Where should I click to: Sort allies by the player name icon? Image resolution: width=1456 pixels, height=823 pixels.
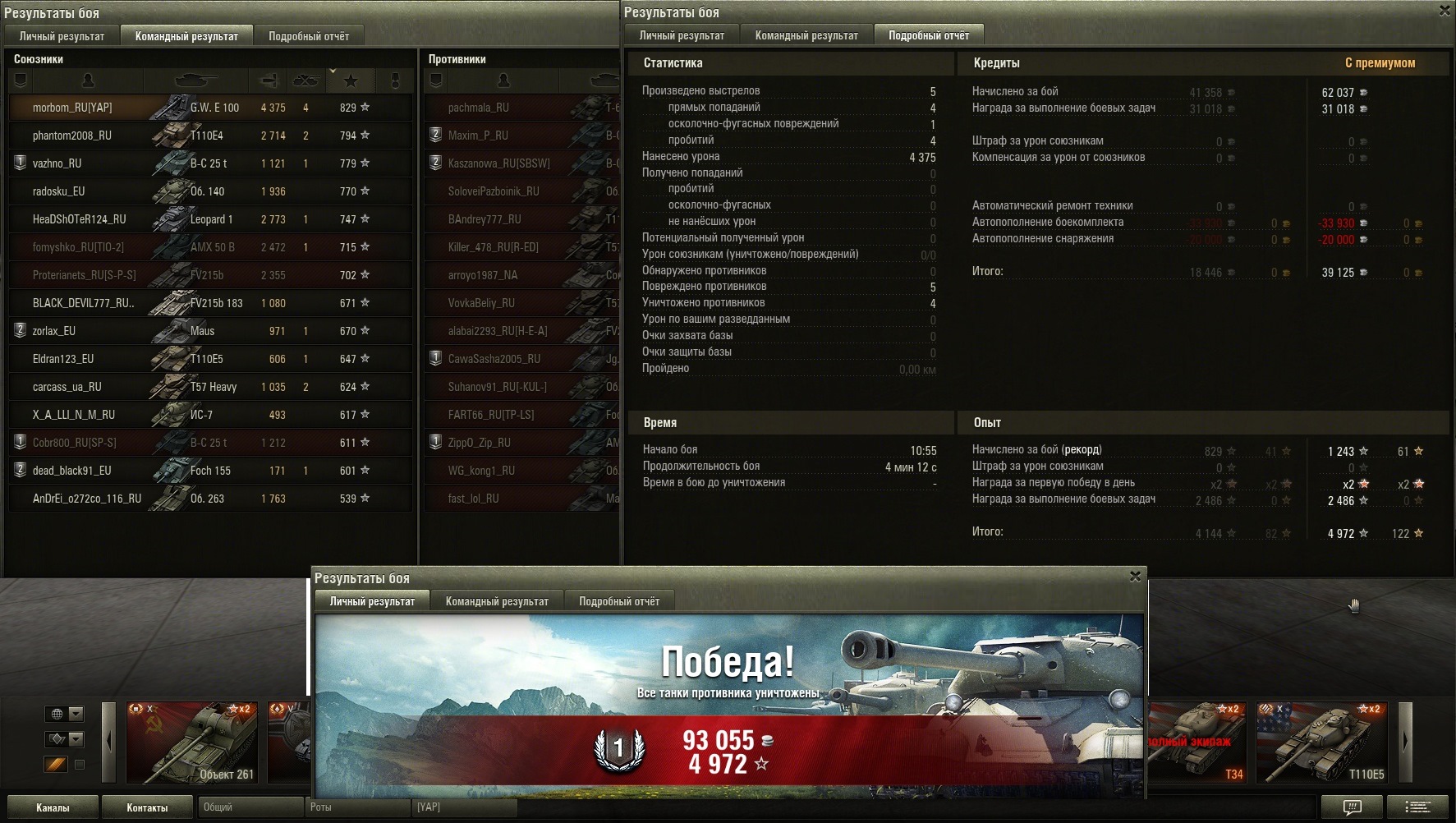point(88,80)
